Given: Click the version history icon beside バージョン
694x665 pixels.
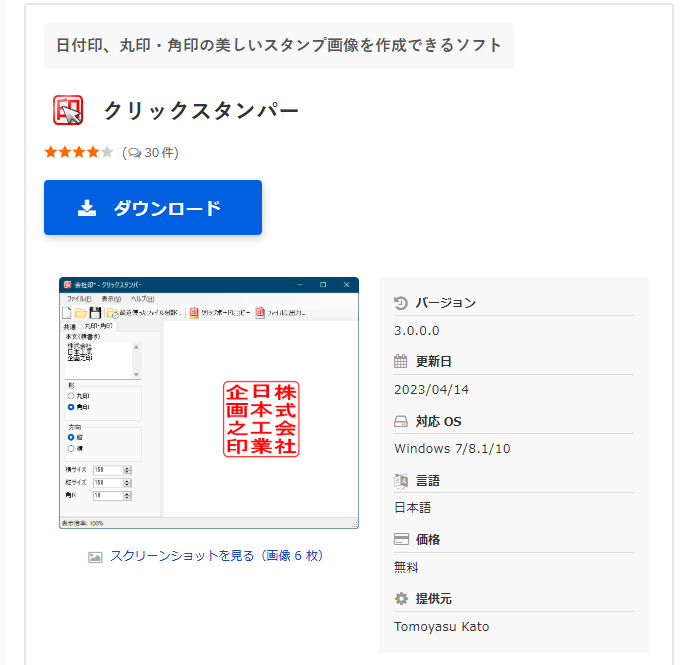Looking at the screenshot, I should [401, 303].
